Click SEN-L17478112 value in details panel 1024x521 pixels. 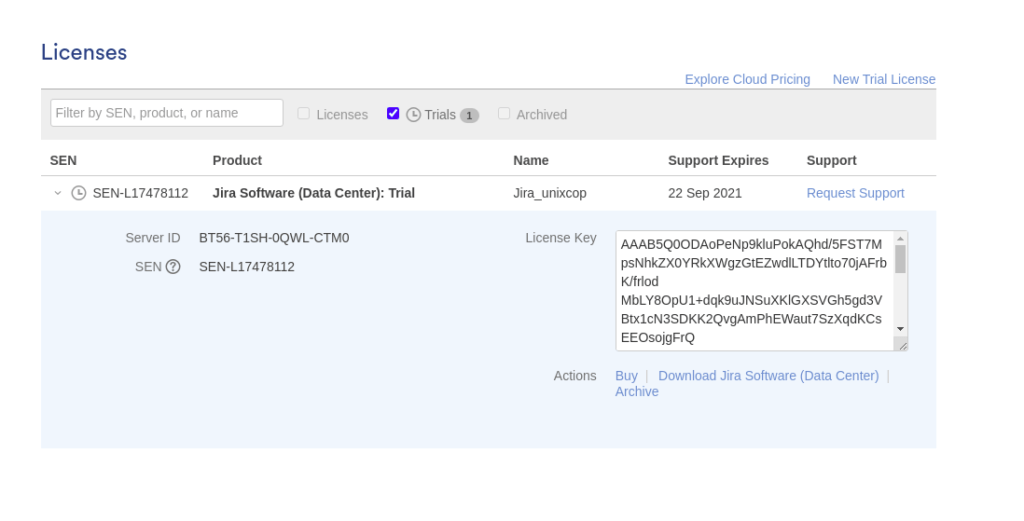(247, 266)
